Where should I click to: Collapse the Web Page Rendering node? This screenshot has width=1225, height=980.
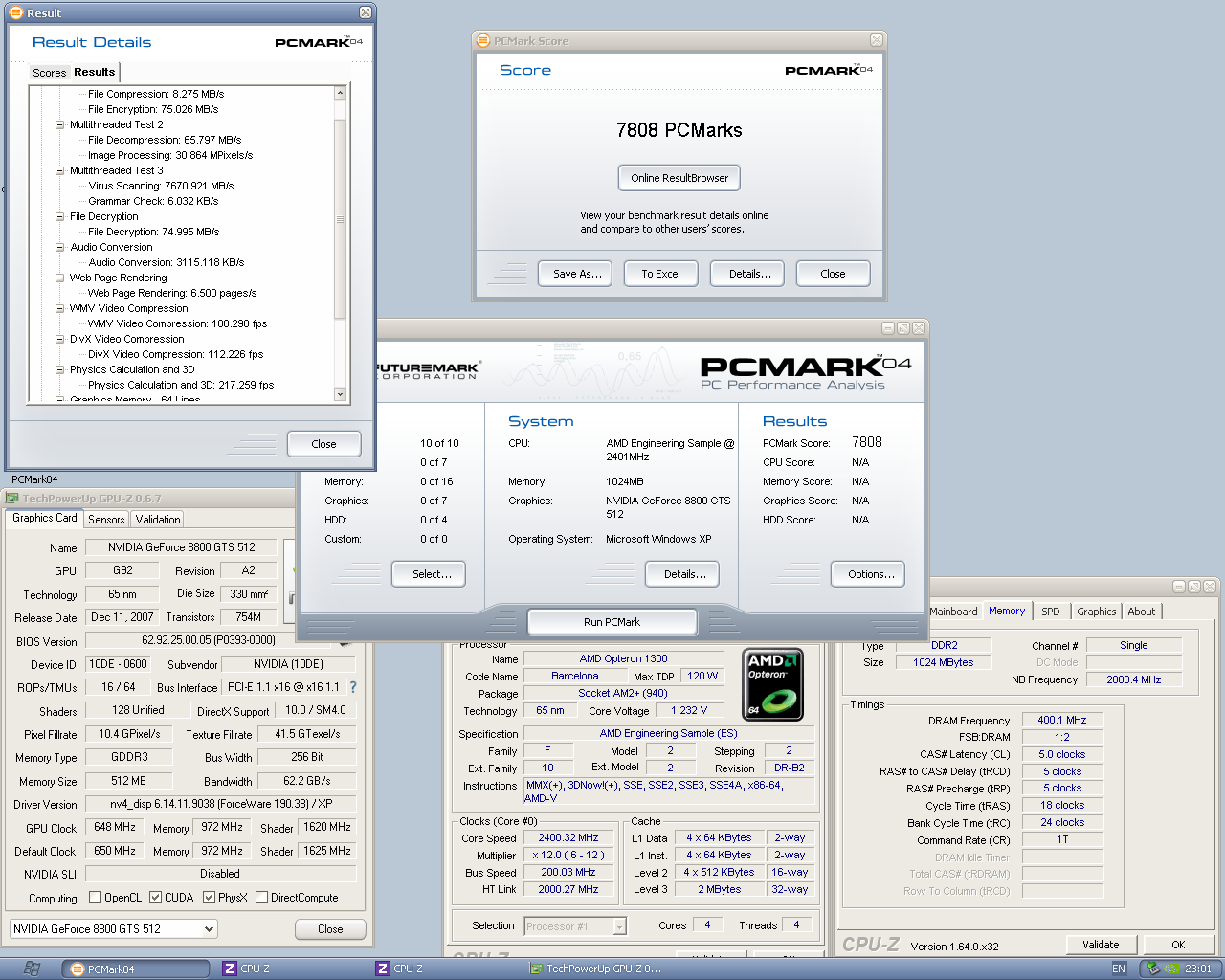tap(59, 278)
